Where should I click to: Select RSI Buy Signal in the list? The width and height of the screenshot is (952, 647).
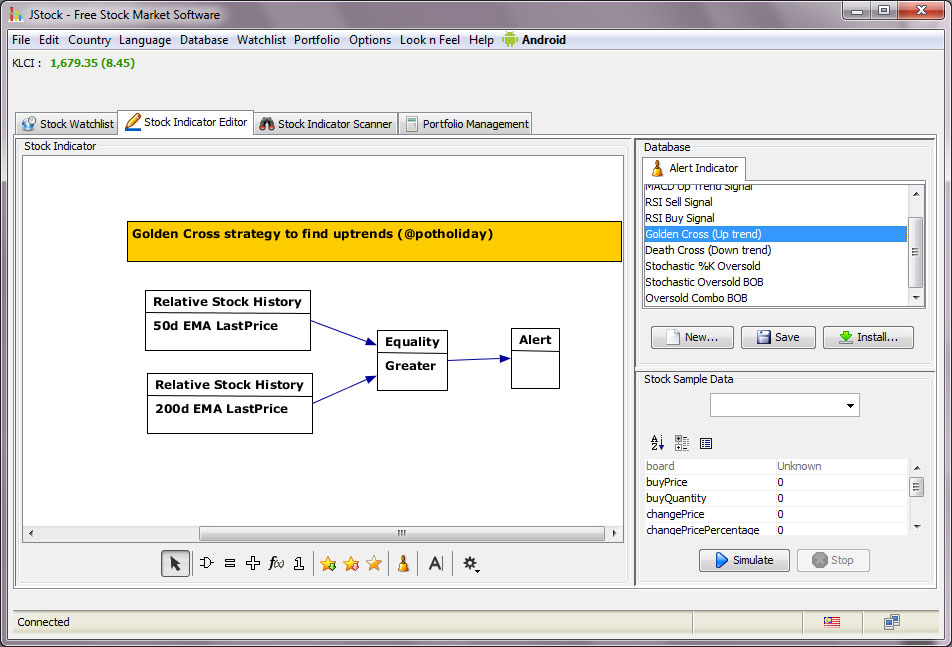coord(775,218)
